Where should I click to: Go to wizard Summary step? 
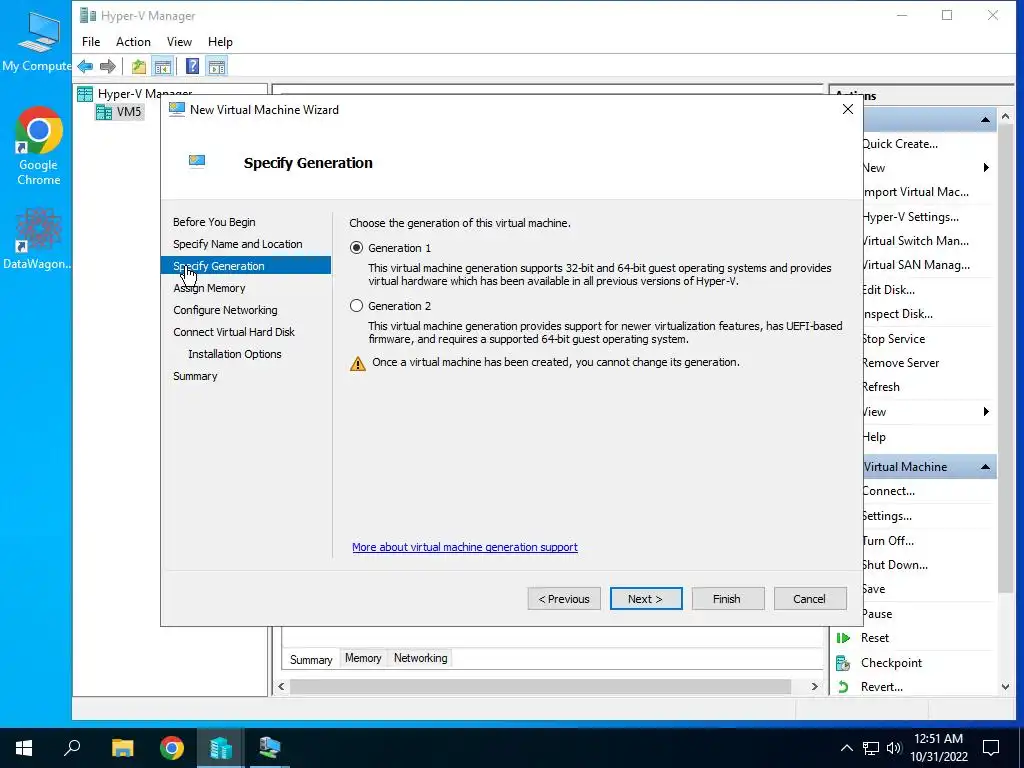195,376
